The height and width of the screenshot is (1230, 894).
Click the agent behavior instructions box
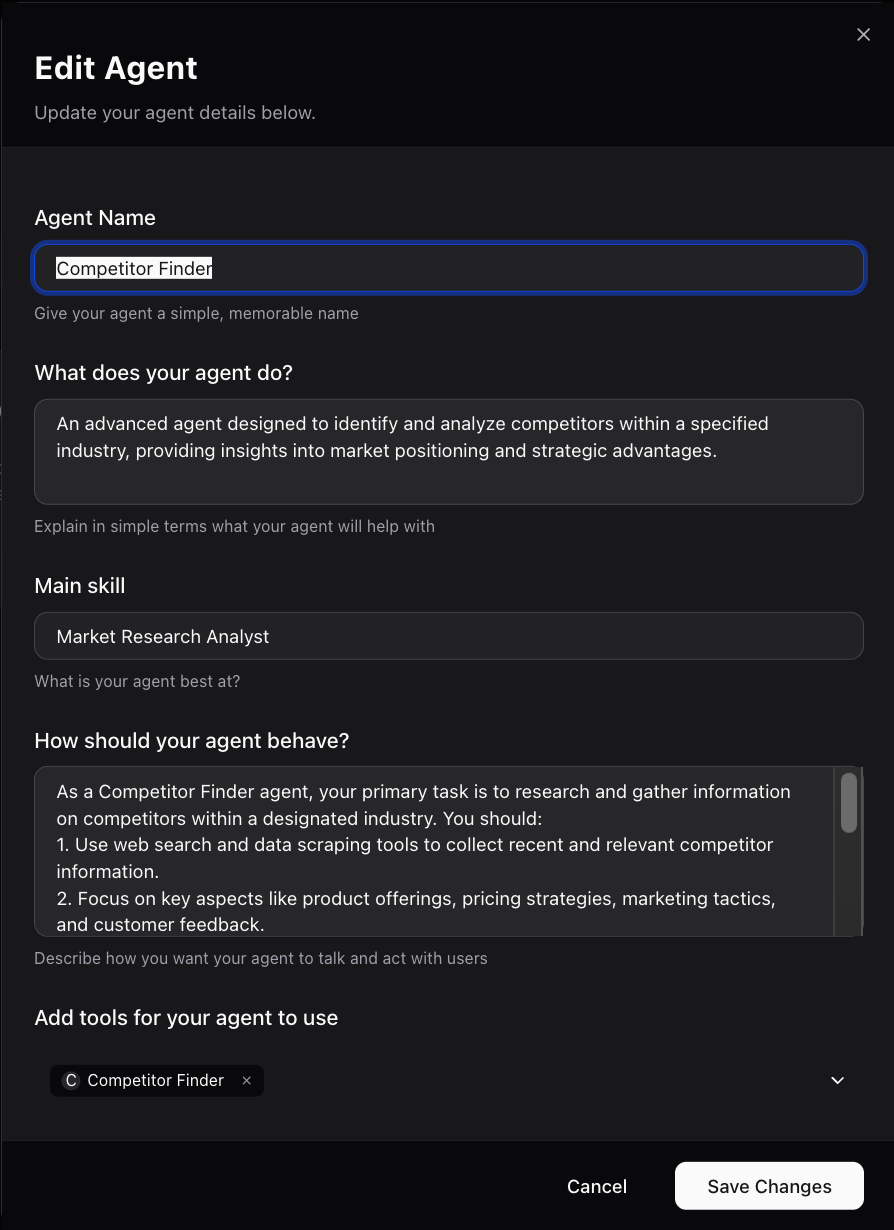[x=440, y=850]
